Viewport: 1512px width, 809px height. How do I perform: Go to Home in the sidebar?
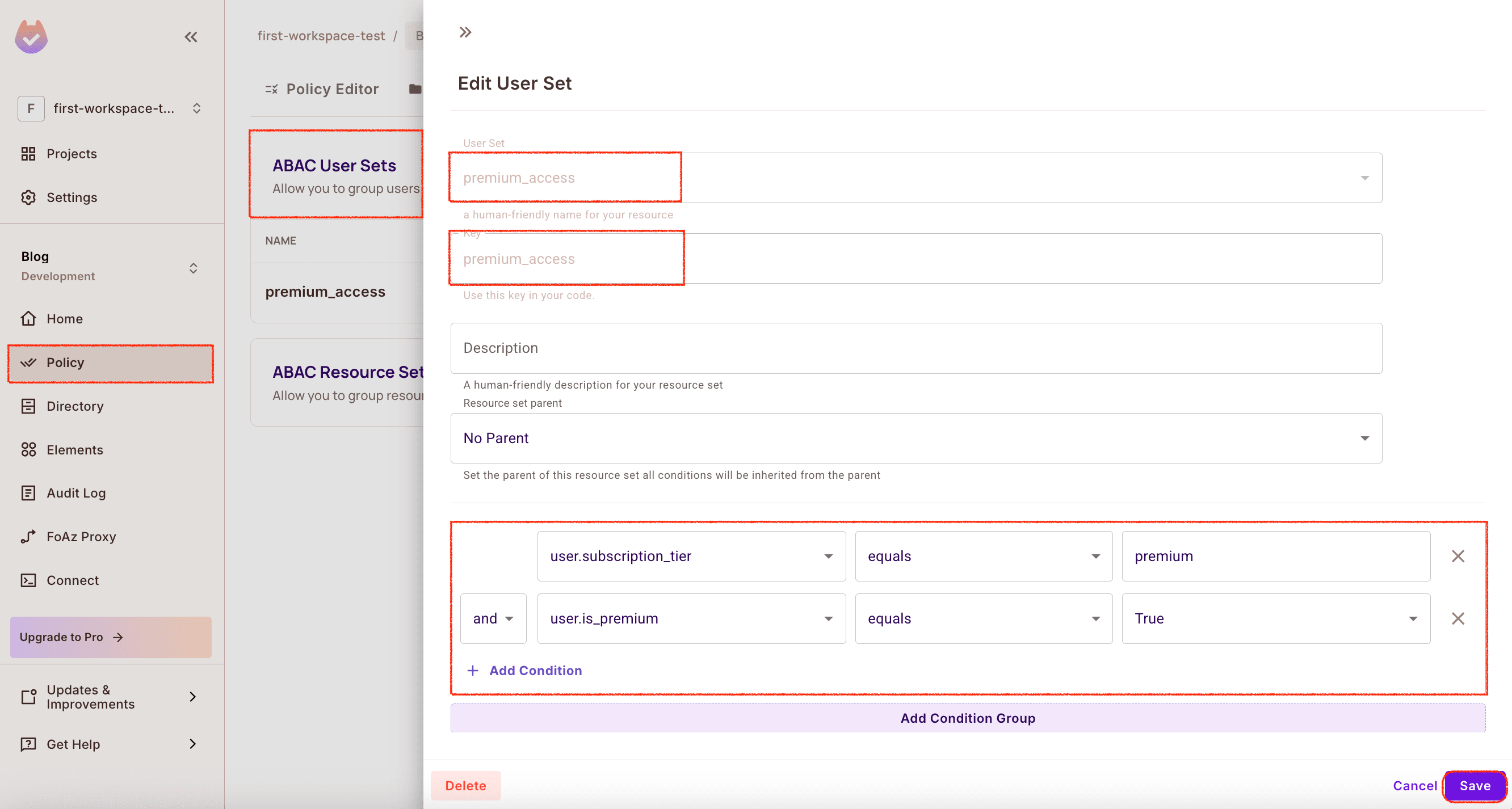tap(110, 319)
